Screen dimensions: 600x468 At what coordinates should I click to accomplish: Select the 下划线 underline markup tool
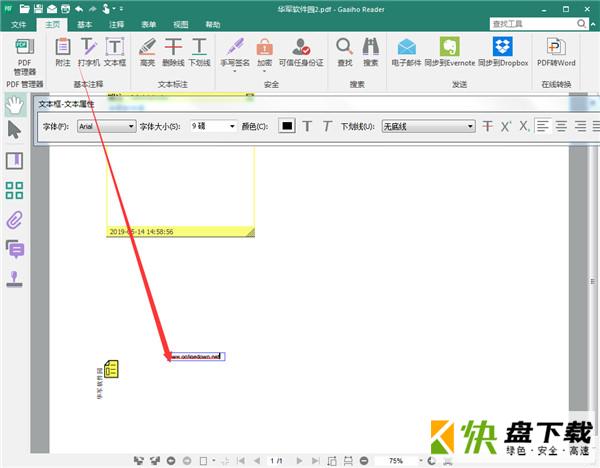tap(199, 52)
